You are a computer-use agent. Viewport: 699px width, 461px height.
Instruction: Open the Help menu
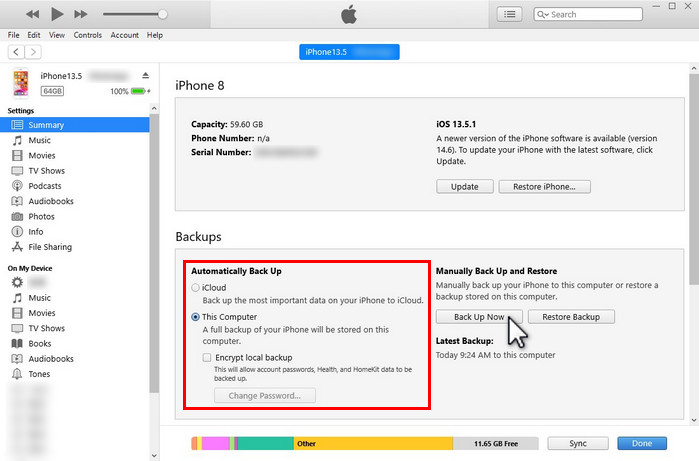[x=155, y=35]
